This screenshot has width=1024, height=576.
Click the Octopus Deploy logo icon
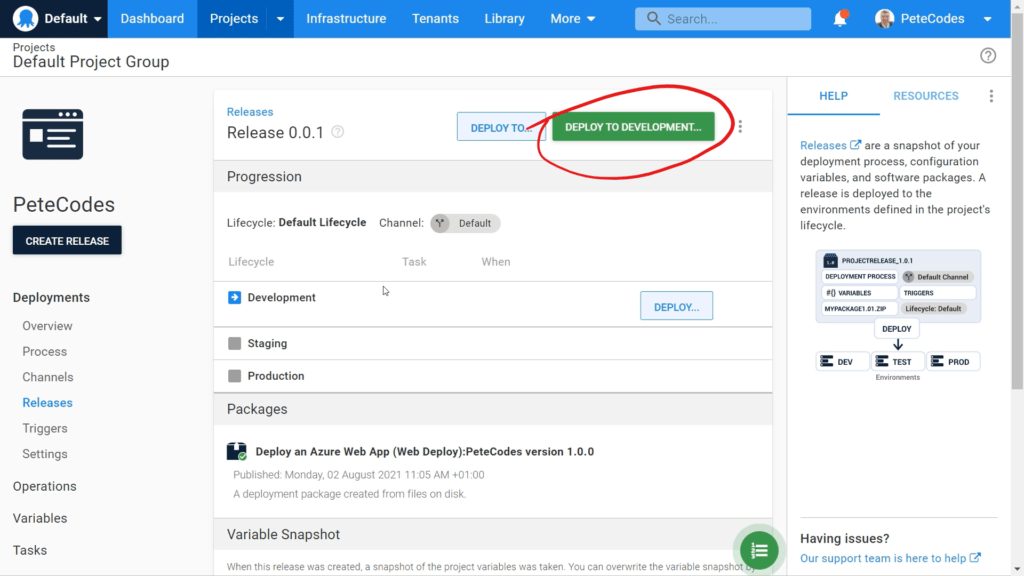(x=25, y=18)
